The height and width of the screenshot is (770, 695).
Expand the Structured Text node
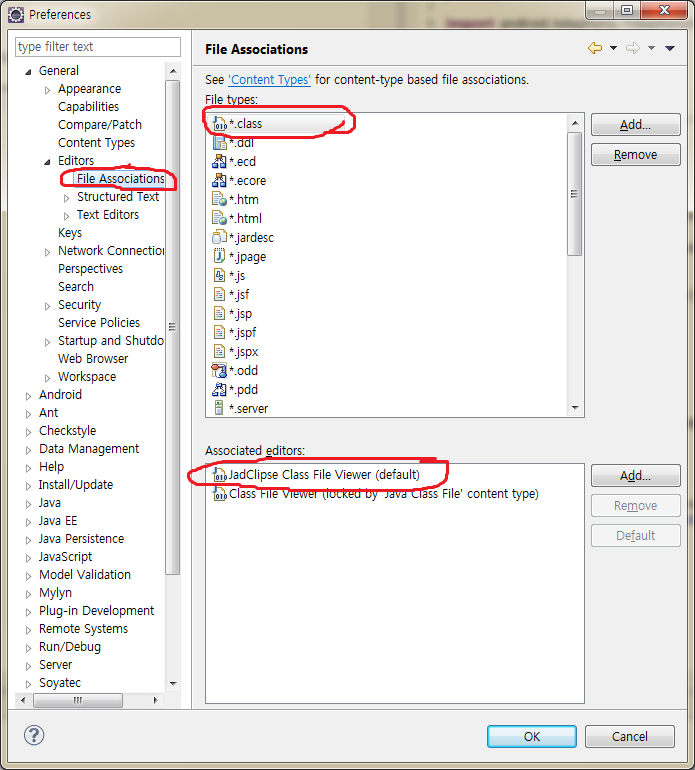pos(66,198)
